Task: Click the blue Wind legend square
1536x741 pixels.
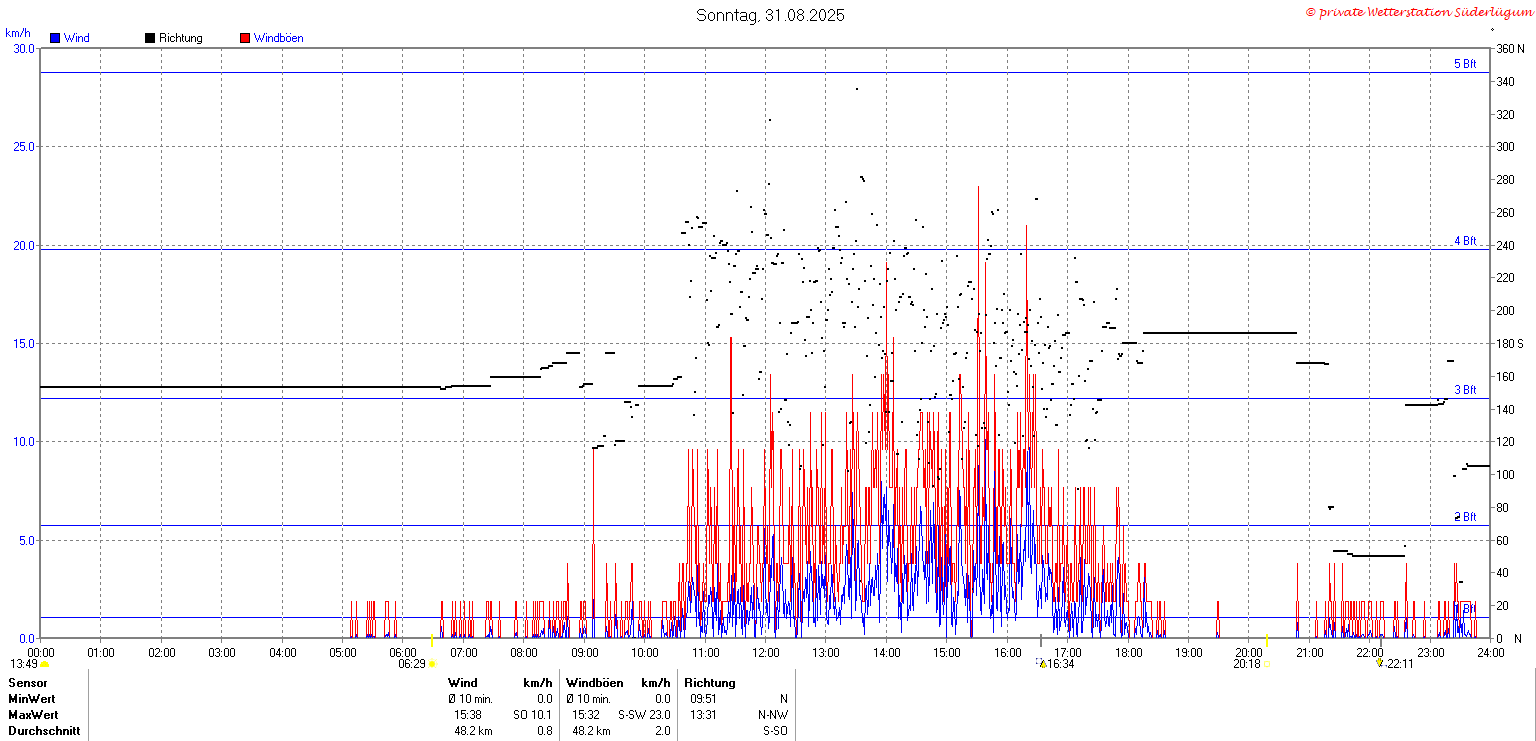Action: pos(55,38)
